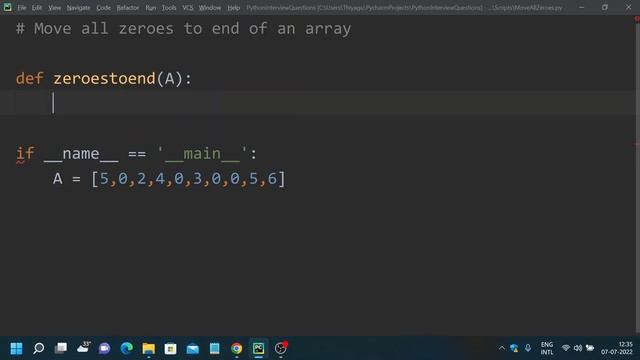Viewport: 640px width, 360px height.
Task: Open the Code menu
Action: click(x=103, y=8)
